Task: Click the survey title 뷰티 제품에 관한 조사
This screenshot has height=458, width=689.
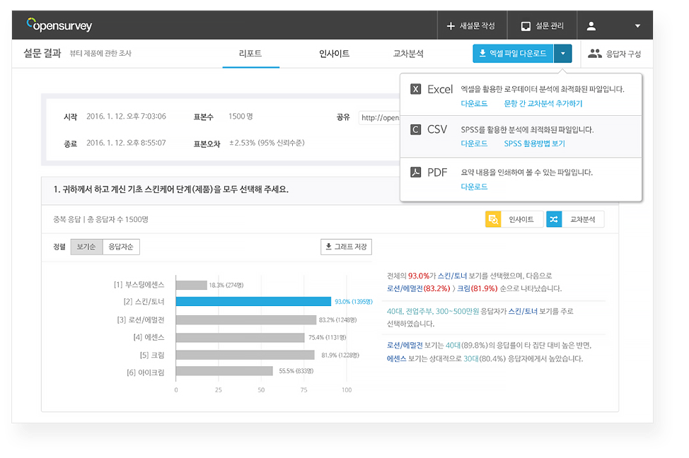Action: (101, 53)
